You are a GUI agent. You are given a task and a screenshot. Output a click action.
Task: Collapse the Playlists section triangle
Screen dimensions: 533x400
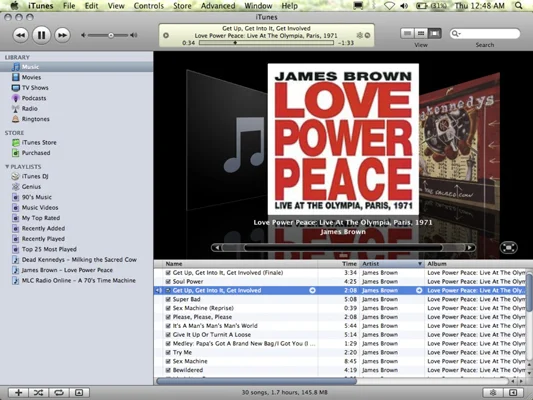click(x=7, y=167)
